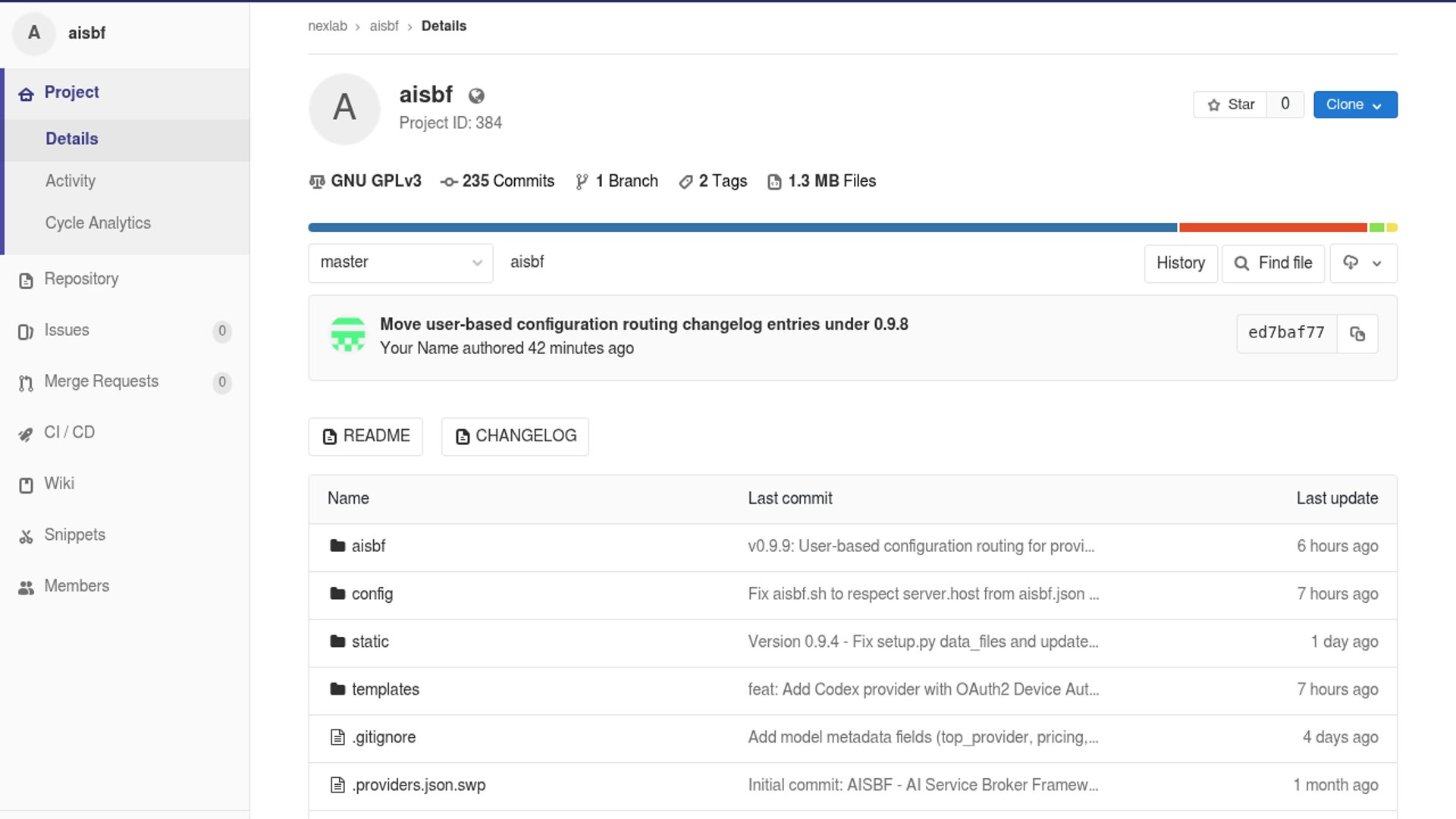
Task: Open Activity in the sidebar
Action: coord(71,181)
